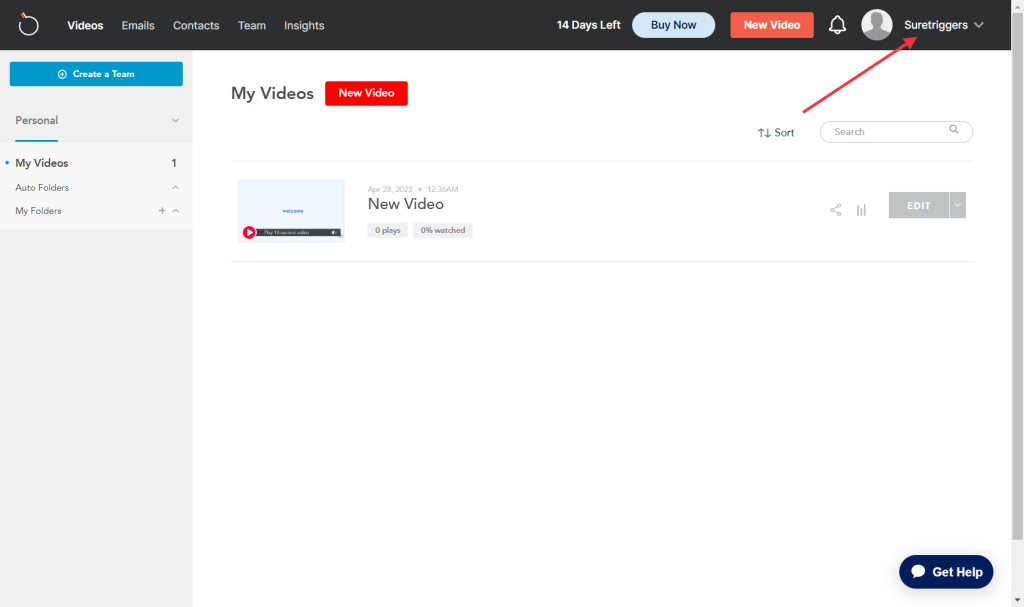Click the user avatar picture
Image resolution: width=1024 pixels, height=607 pixels.
877,25
